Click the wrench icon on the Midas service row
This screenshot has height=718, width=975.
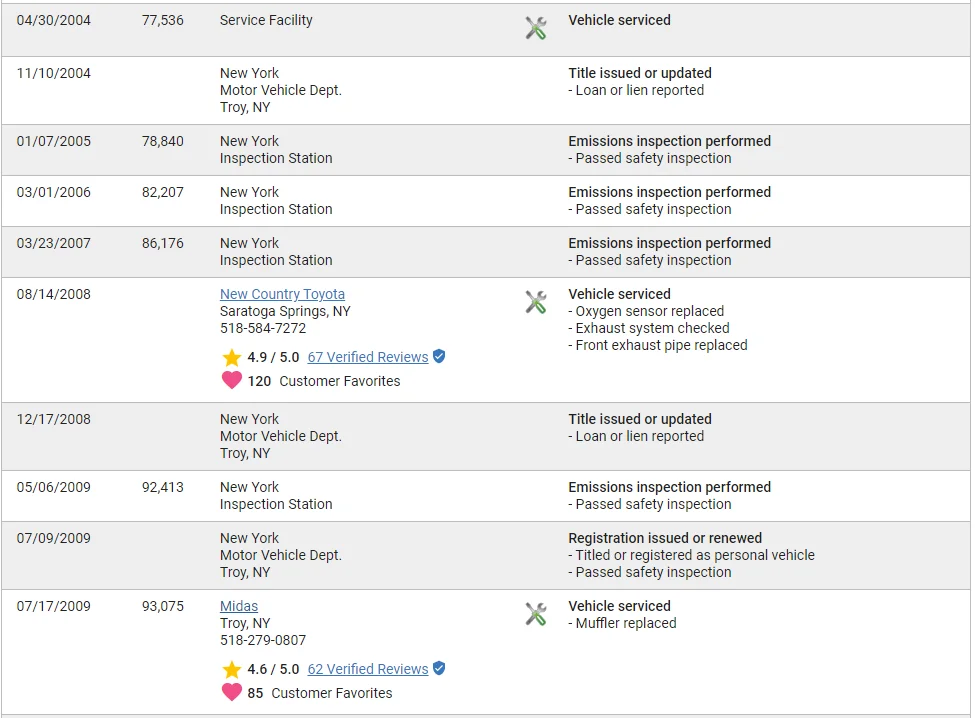coord(536,614)
